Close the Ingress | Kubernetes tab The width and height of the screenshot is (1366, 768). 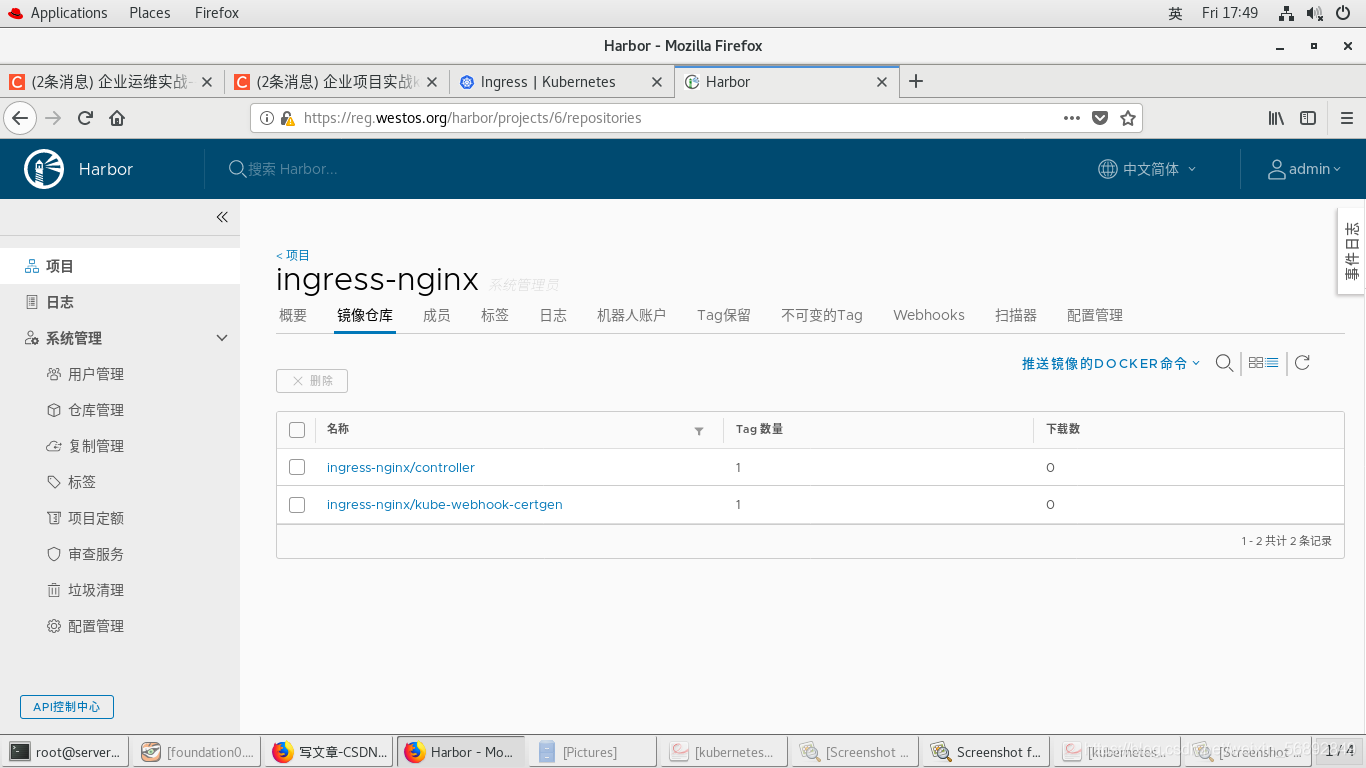pos(657,82)
